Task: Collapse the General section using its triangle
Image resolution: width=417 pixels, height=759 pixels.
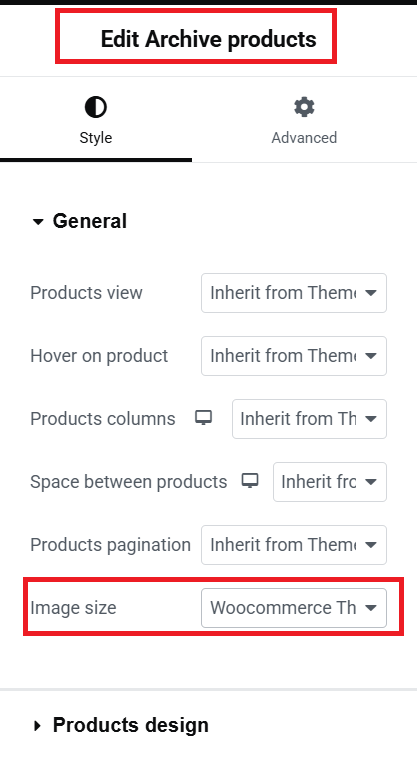Action: coord(38,222)
